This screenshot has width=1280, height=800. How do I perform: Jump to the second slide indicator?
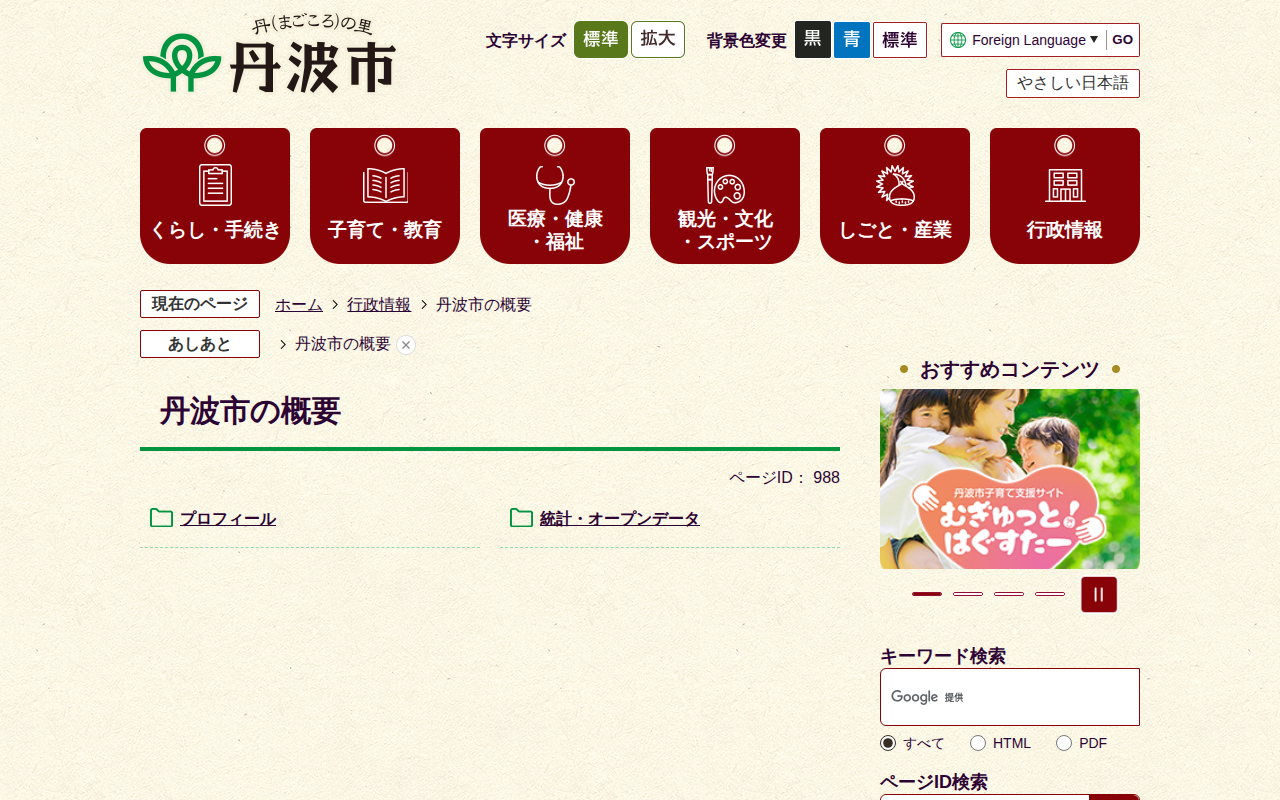968,594
